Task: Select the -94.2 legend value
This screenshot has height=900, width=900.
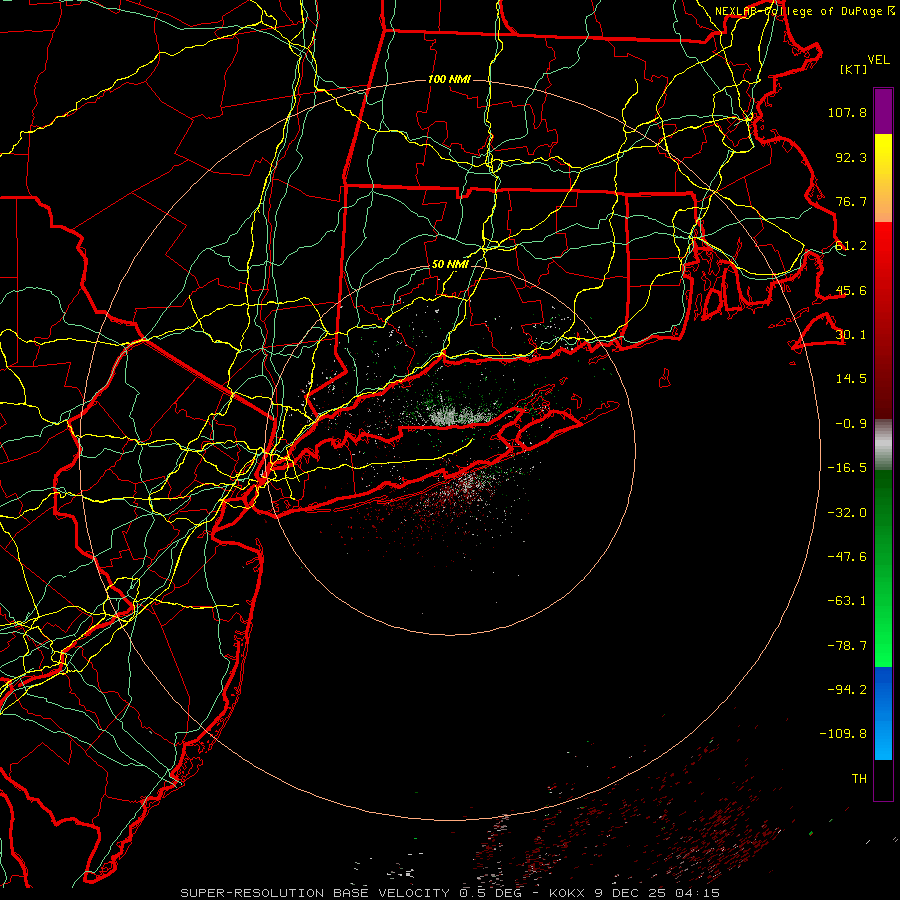Action: [x=847, y=690]
